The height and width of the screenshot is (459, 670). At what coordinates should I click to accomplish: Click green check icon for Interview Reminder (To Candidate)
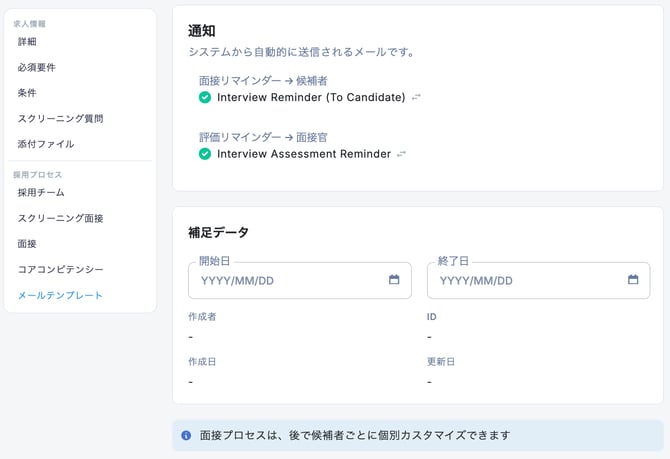205,98
